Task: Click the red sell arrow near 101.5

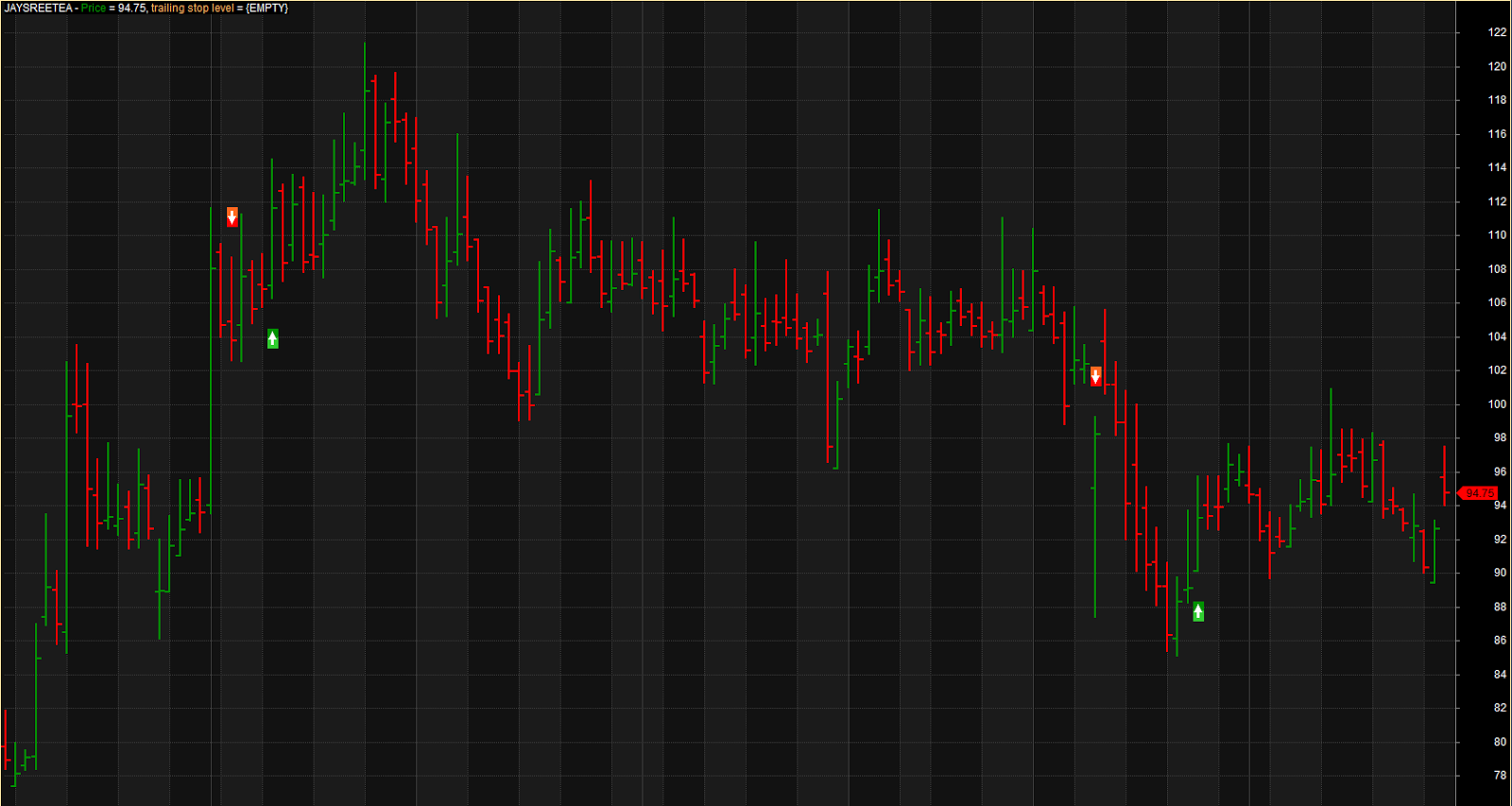Action: [x=1095, y=377]
